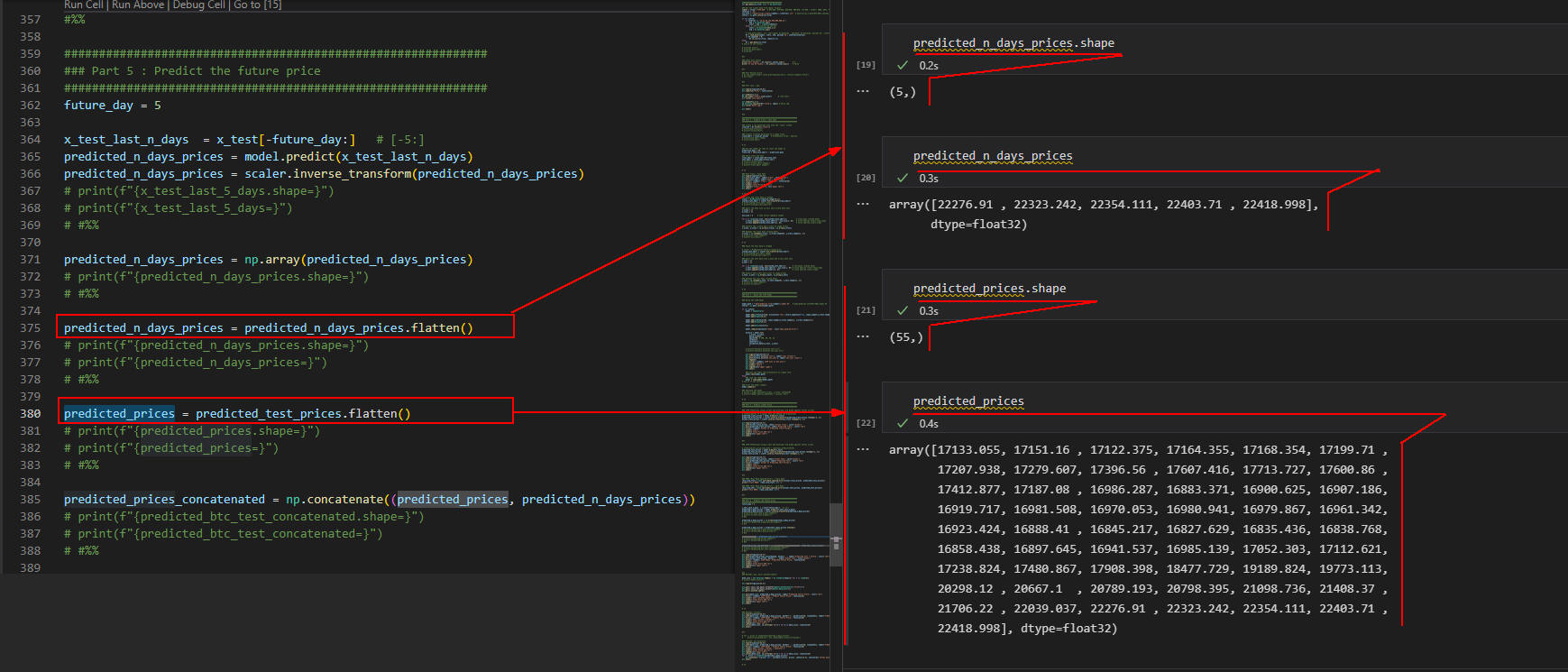Screen dimensions: 1568x672
Task: Click predicted_test_prices.flatten() on line 380
Action: pyautogui.click(x=303, y=414)
